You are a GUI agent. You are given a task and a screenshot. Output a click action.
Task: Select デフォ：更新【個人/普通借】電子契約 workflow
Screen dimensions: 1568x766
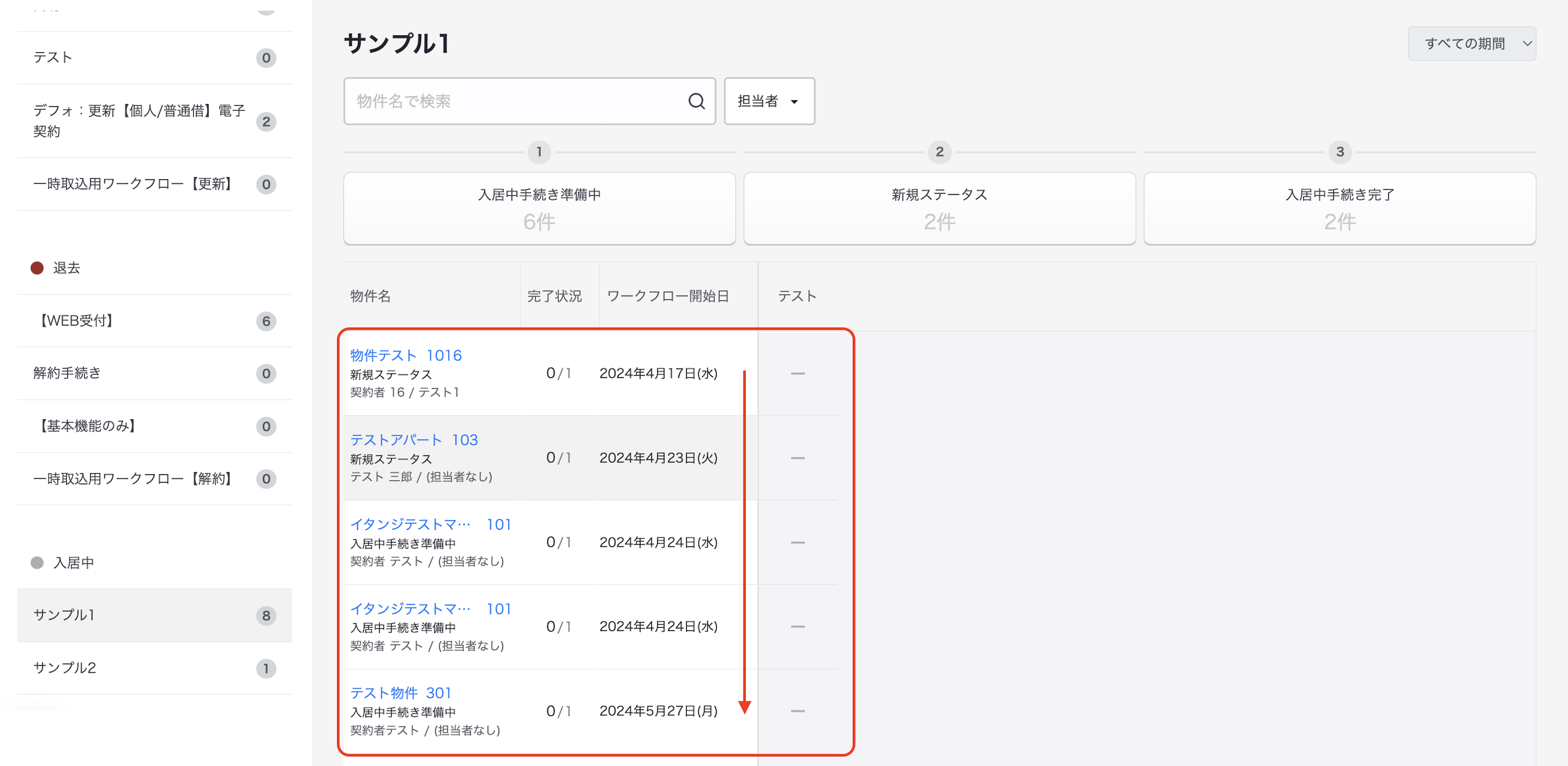click(155, 121)
